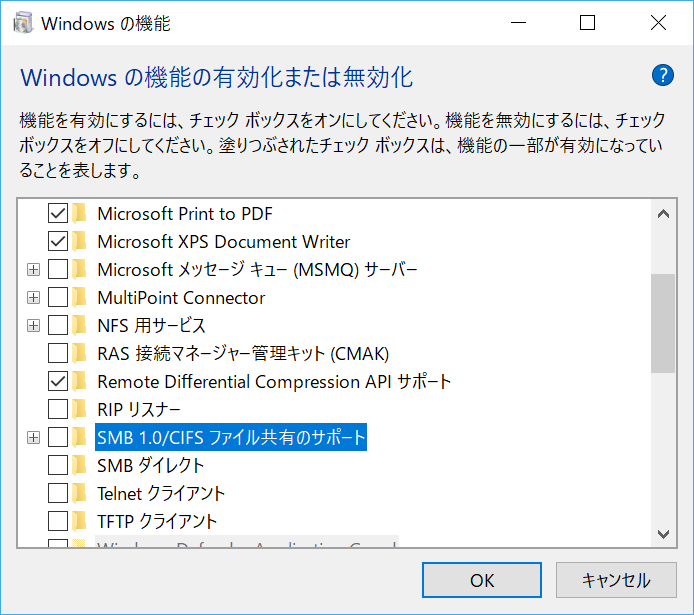
Task: Enable the NFS 用サービス checkbox
Action: click(58, 326)
